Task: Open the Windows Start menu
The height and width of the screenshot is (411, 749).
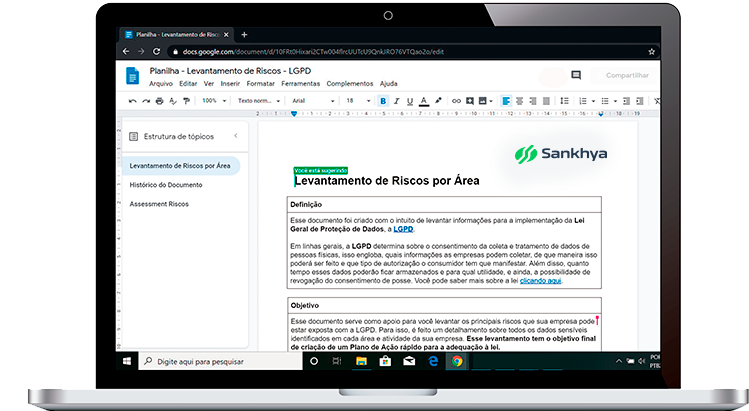Action: 127,361
